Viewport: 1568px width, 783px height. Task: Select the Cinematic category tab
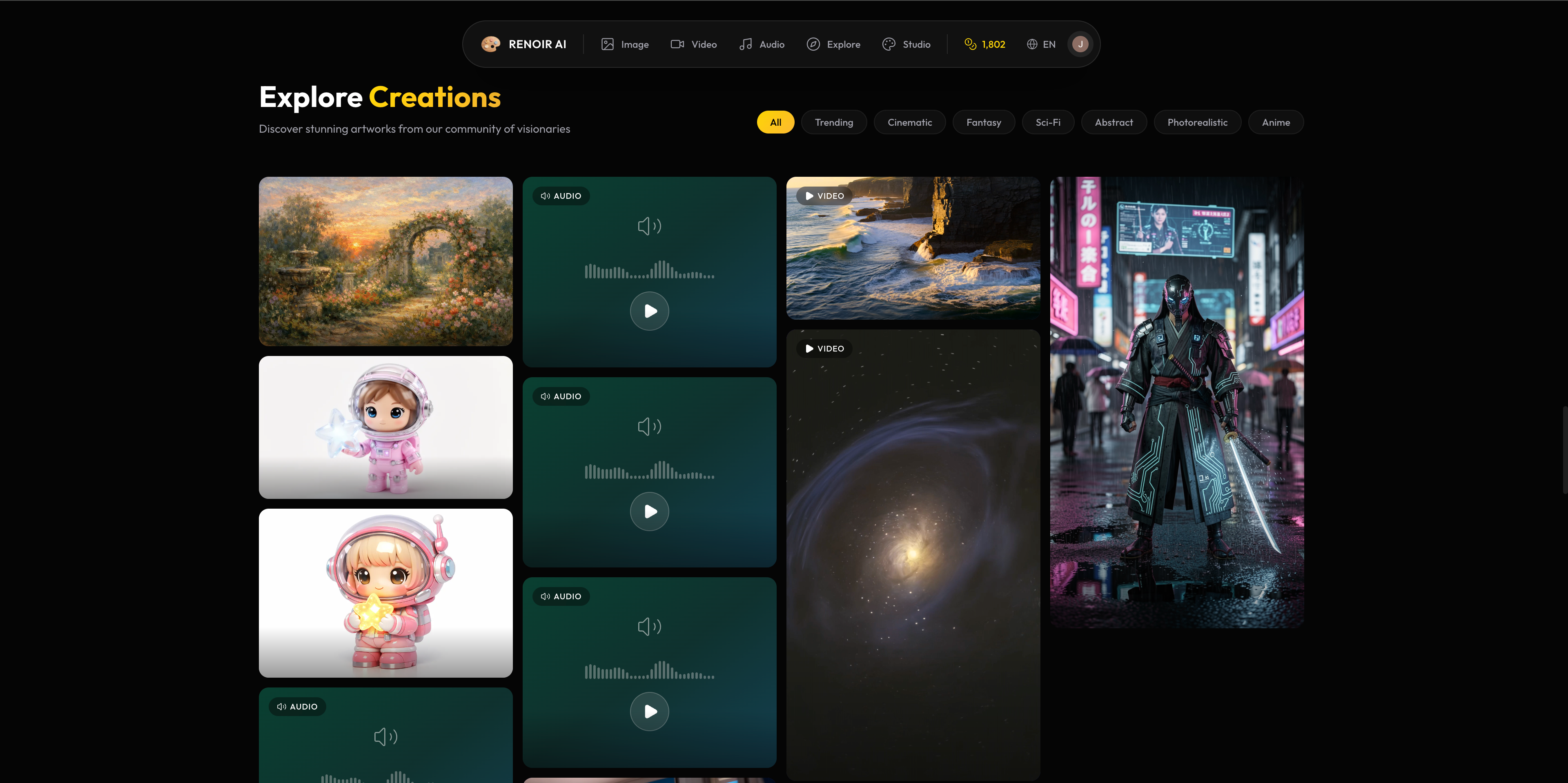[x=909, y=122]
